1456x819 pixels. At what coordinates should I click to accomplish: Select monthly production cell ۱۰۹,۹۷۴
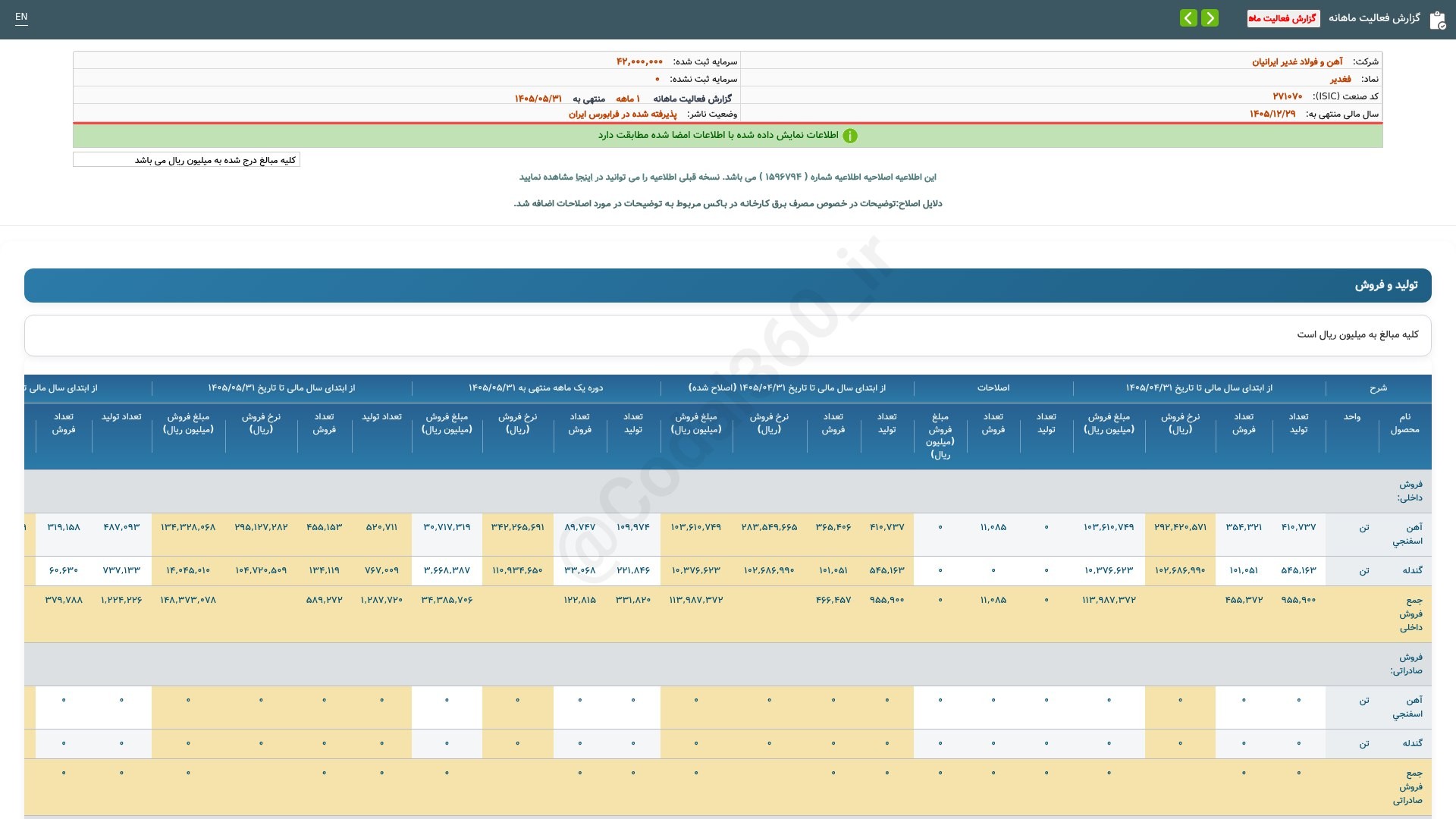tap(633, 527)
